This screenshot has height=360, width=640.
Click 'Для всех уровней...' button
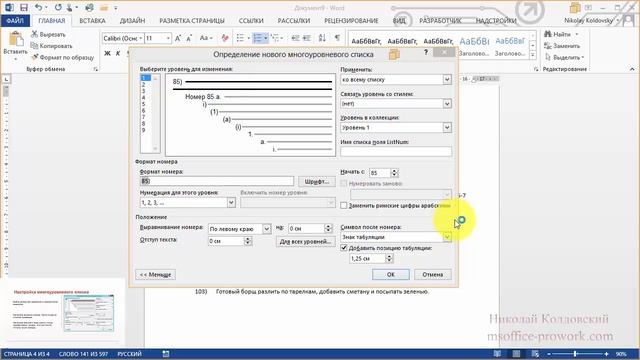[305, 242]
